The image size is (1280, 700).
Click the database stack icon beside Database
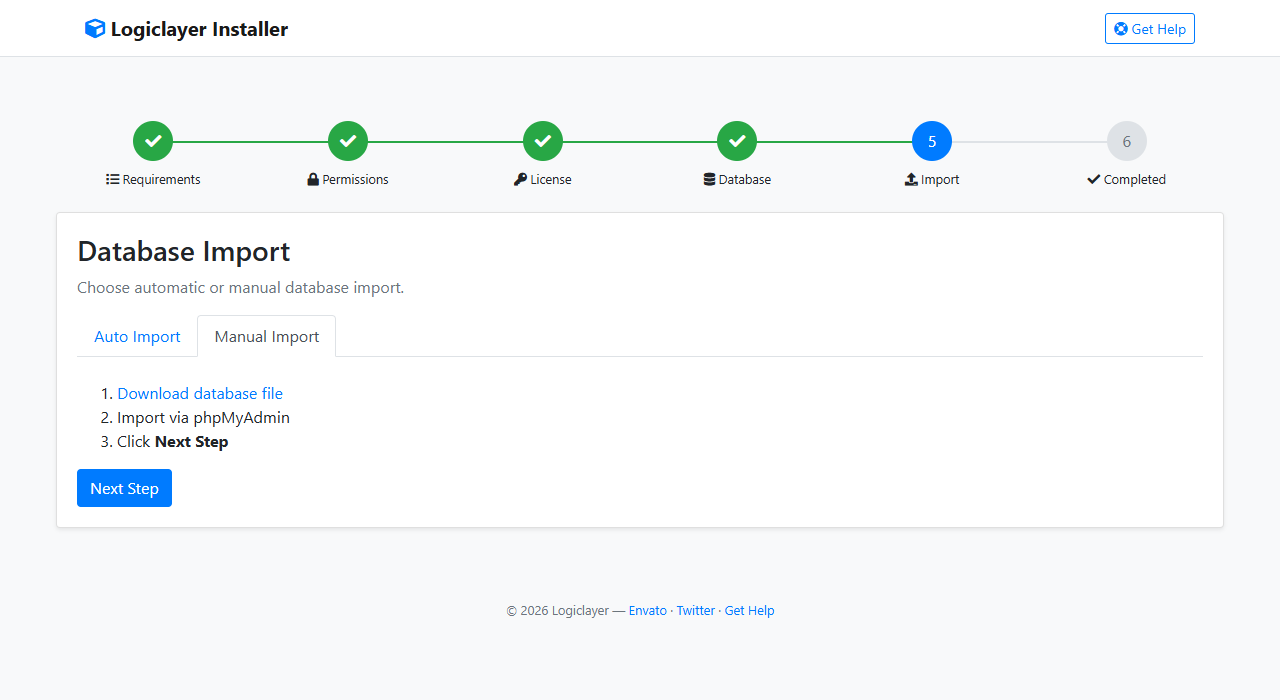pos(710,180)
